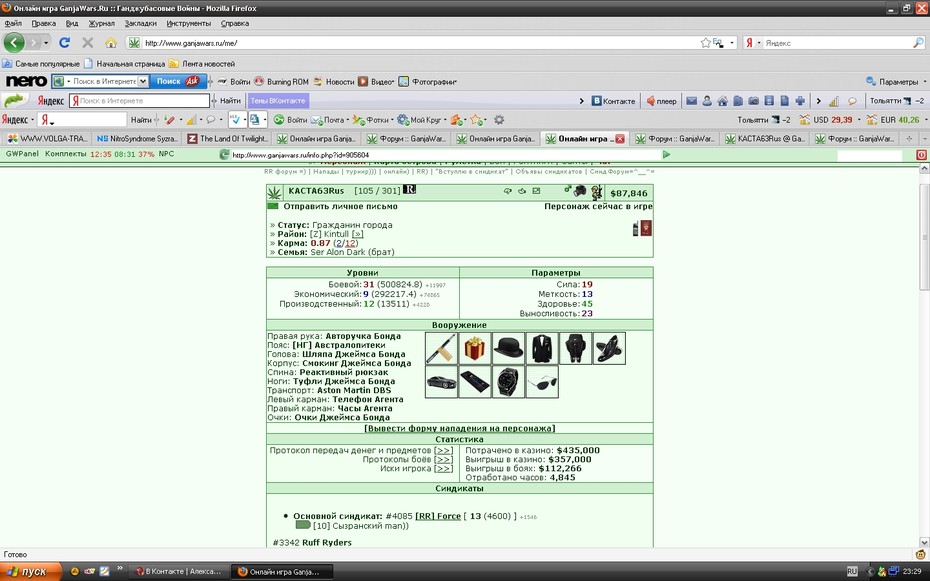Viewport: 930px width, 581px height.
Task: Switch to the NitroSyndrome Syzra tab
Action: (137, 138)
